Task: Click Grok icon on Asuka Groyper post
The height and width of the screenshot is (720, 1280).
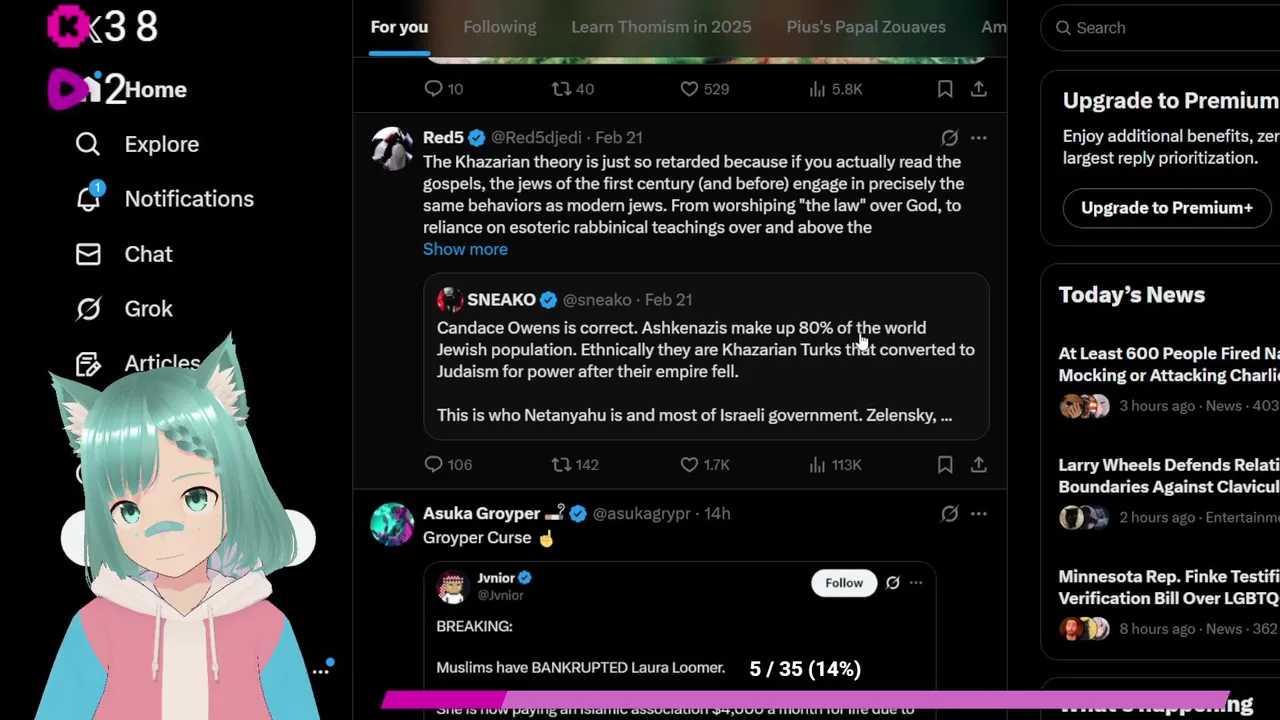Action: tap(949, 514)
